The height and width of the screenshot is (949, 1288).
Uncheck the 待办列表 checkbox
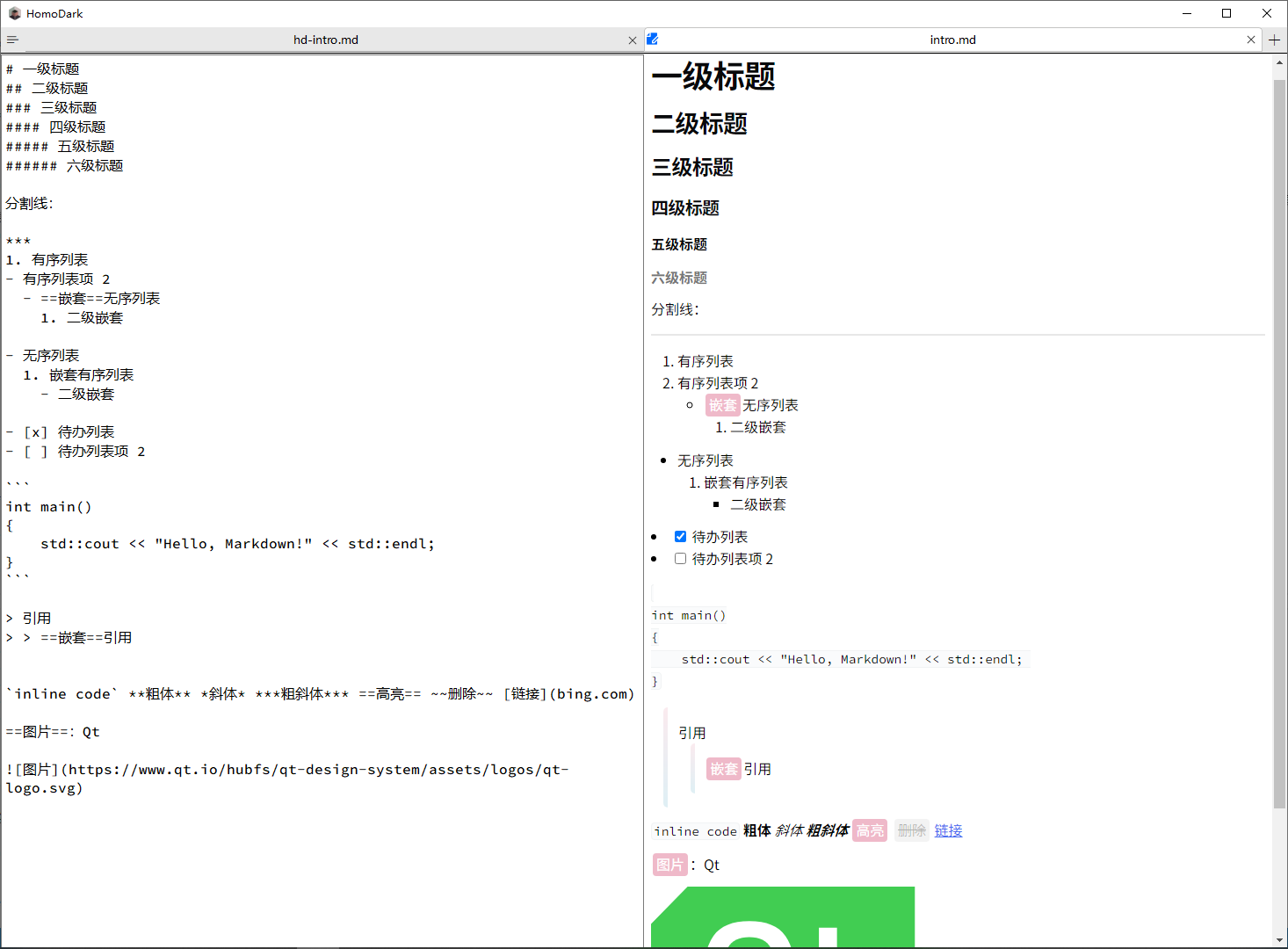tap(680, 536)
